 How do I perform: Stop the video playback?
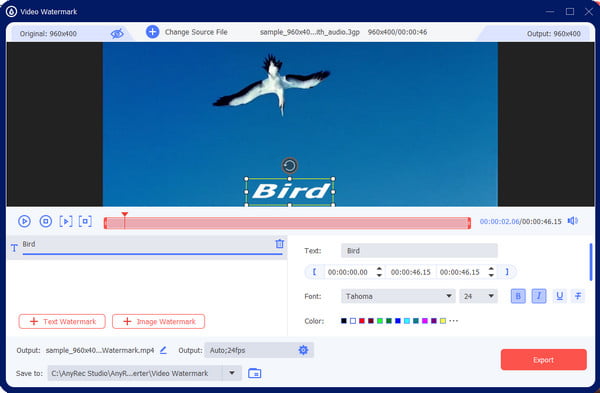click(46, 221)
